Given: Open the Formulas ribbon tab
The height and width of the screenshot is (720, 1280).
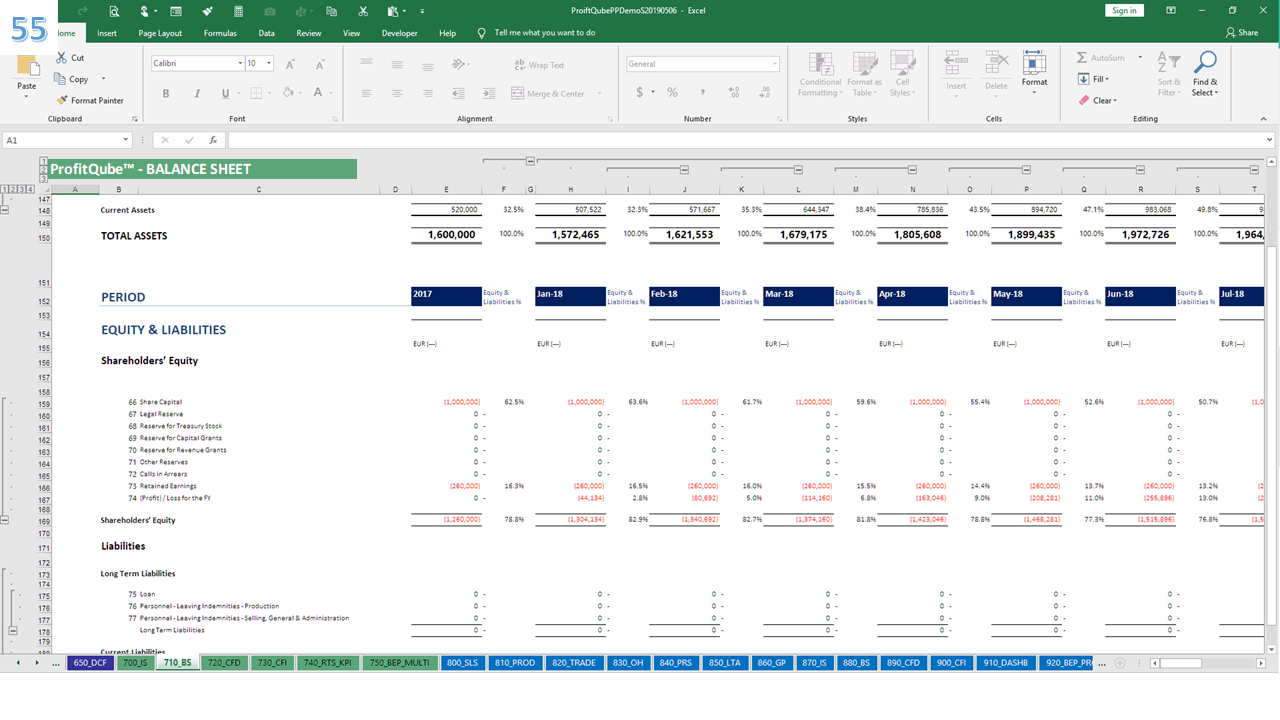Looking at the screenshot, I should pos(220,33).
